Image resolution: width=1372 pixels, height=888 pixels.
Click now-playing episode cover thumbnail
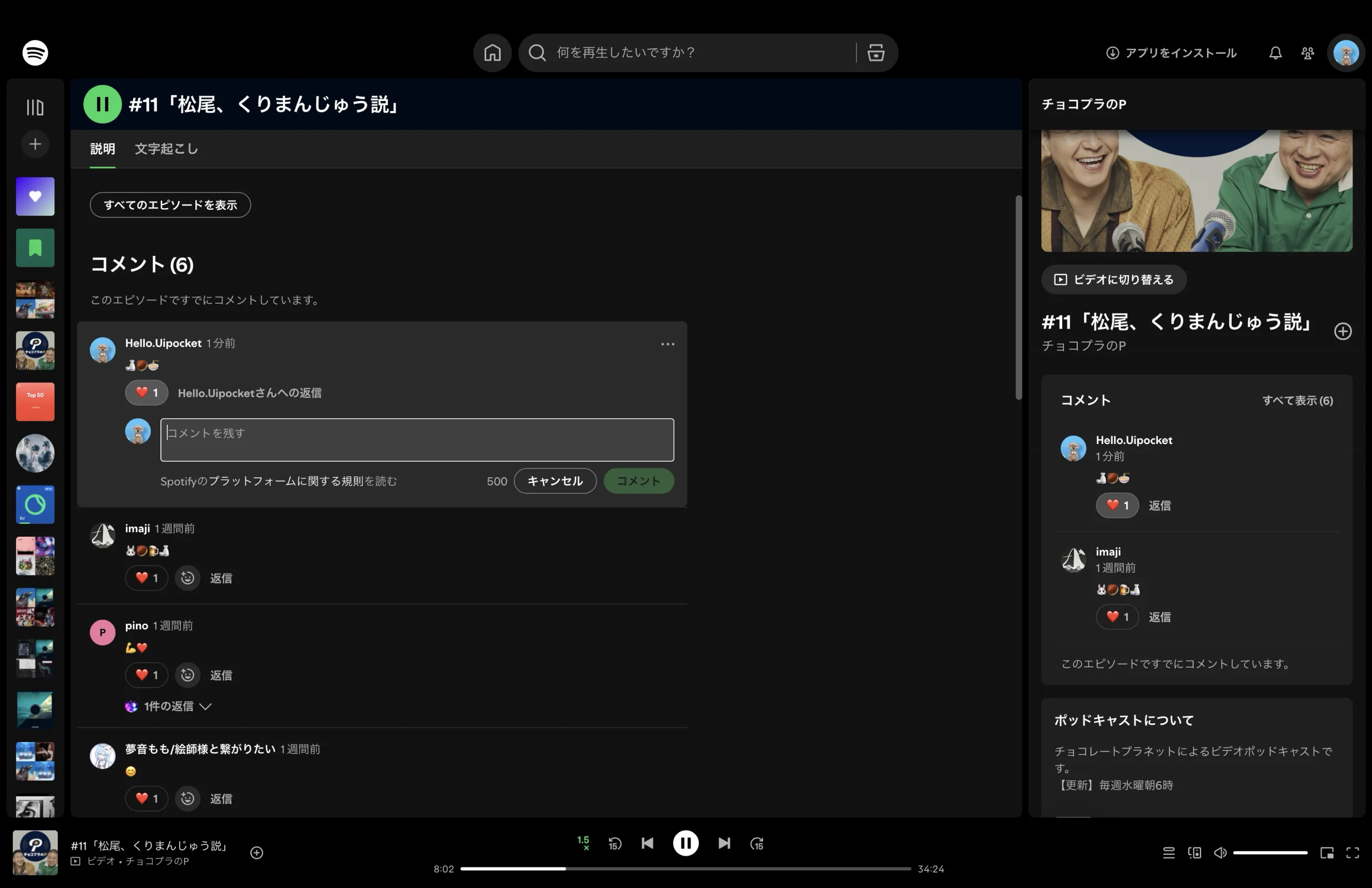click(35, 853)
